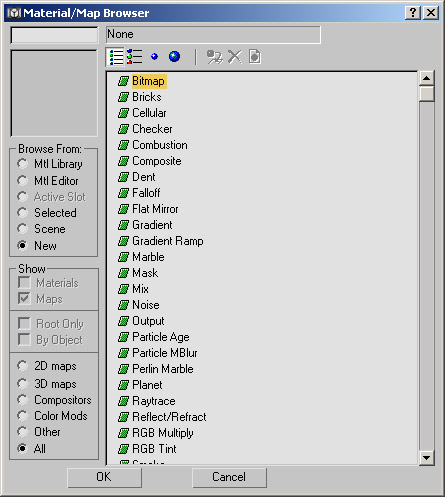Select Gradient Ramp map entry

tap(168, 241)
